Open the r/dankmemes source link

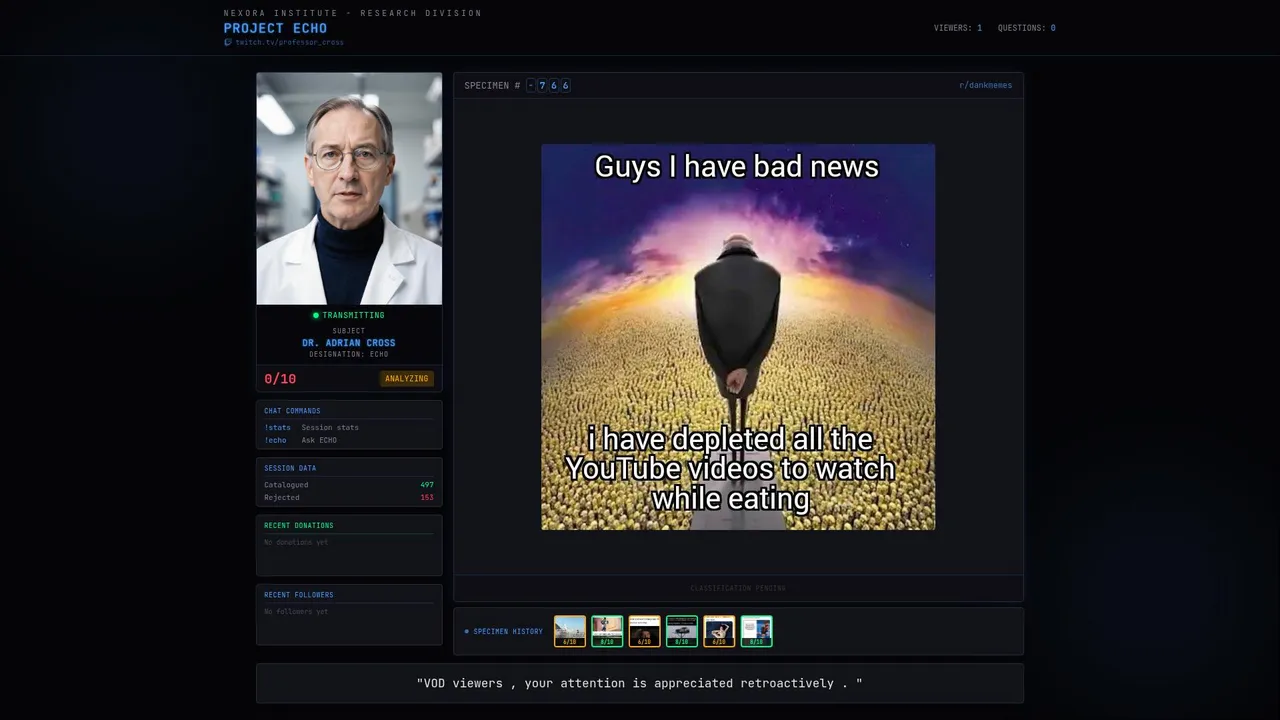[x=985, y=85]
